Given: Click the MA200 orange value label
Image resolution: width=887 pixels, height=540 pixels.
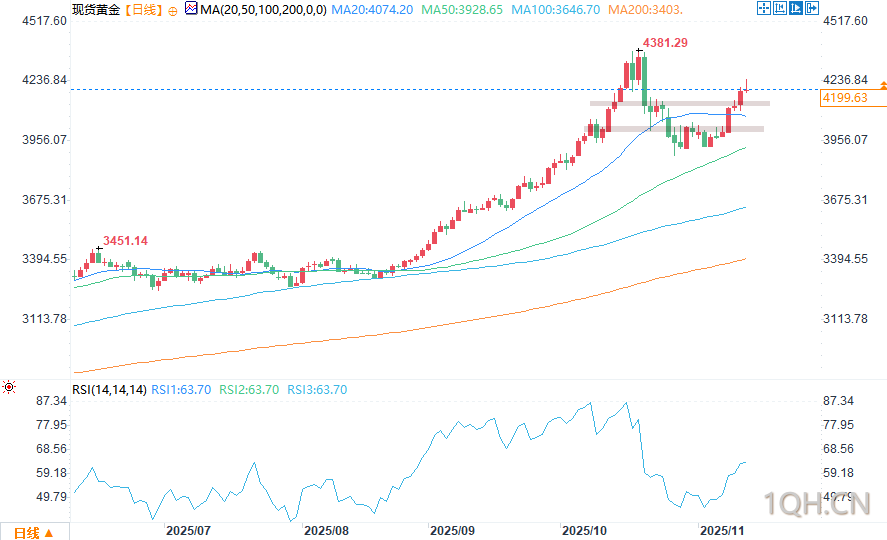Looking at the screenshot, I should (x=645, y=10).
